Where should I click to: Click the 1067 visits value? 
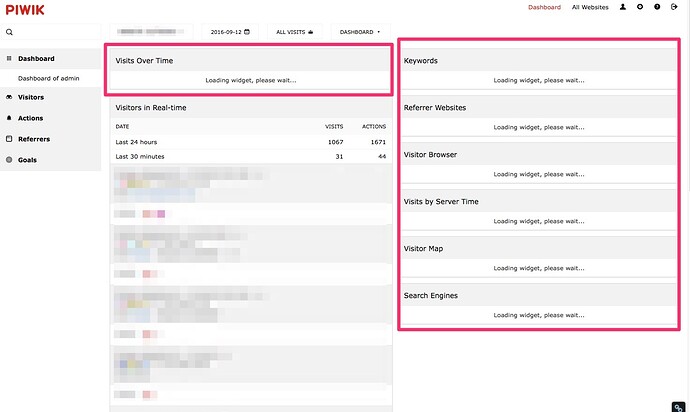coord(335,142)
